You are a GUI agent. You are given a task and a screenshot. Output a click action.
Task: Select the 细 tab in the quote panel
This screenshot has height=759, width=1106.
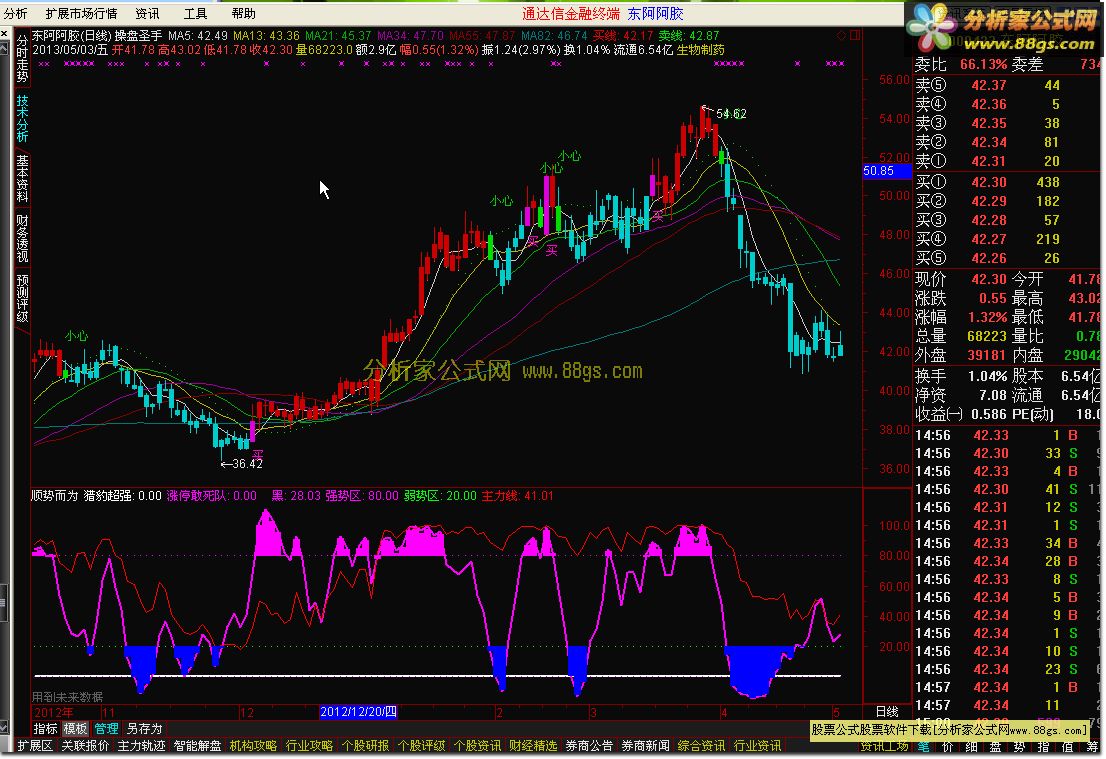click(971, 746)
